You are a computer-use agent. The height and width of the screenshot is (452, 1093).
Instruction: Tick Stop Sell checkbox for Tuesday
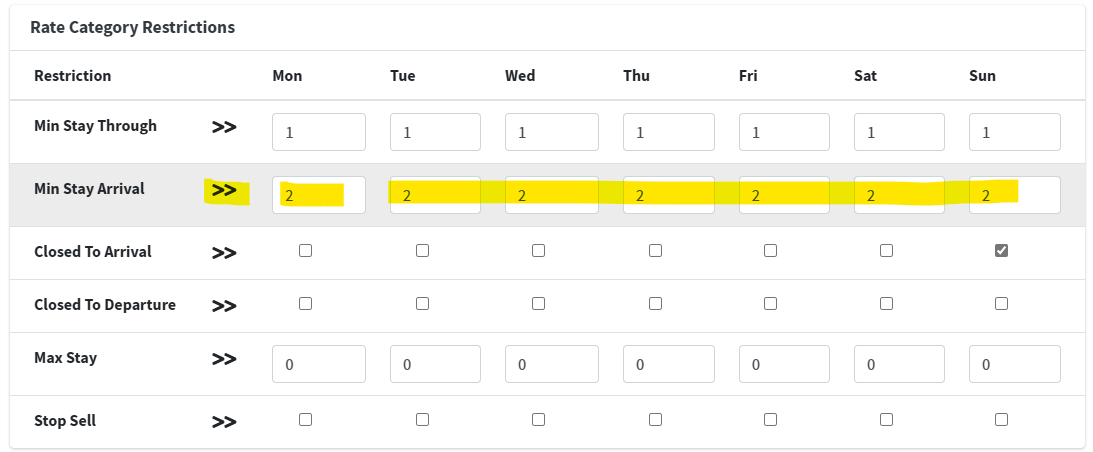point(422,420)
